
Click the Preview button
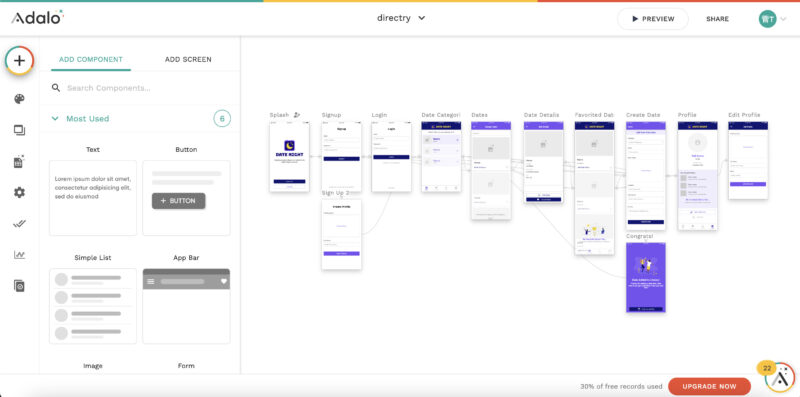pyautogui.click(x=653, y=19)
